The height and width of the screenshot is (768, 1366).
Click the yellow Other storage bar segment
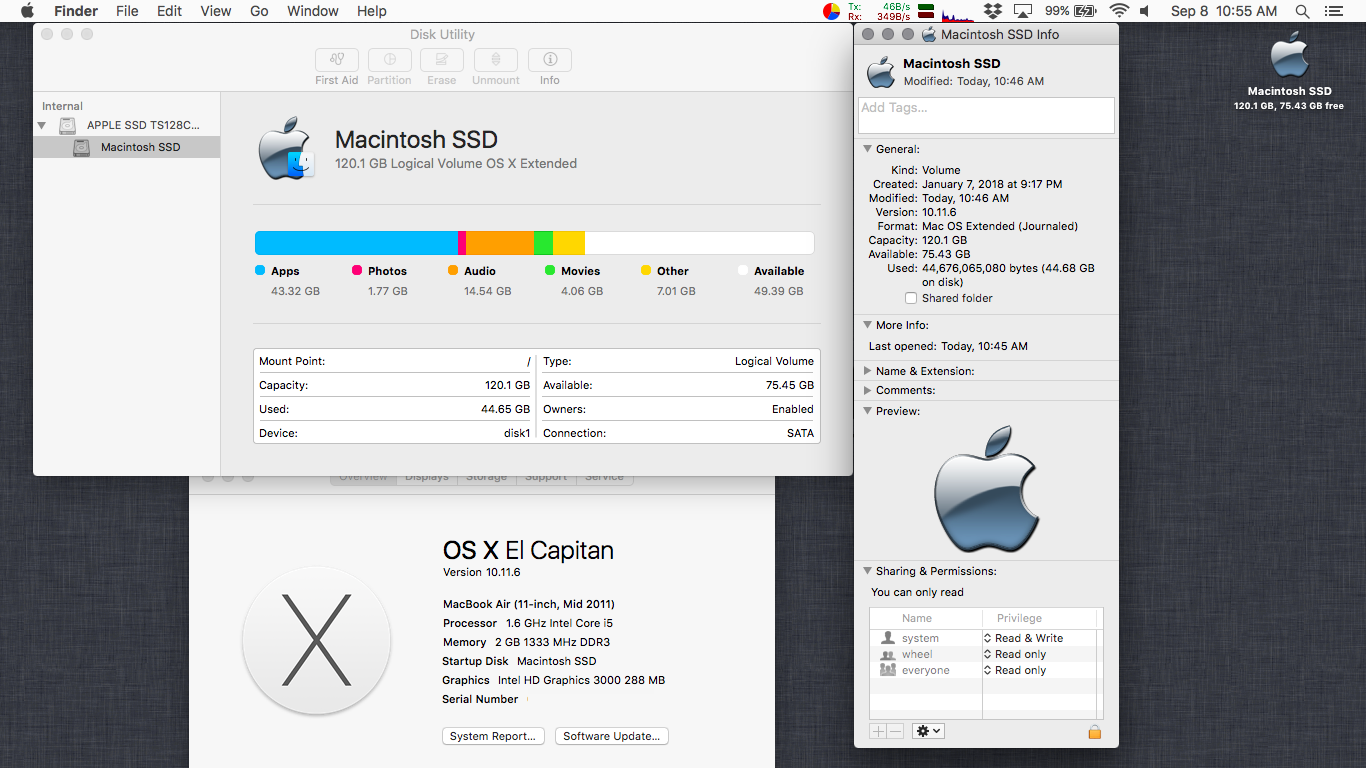coord(569,243)
